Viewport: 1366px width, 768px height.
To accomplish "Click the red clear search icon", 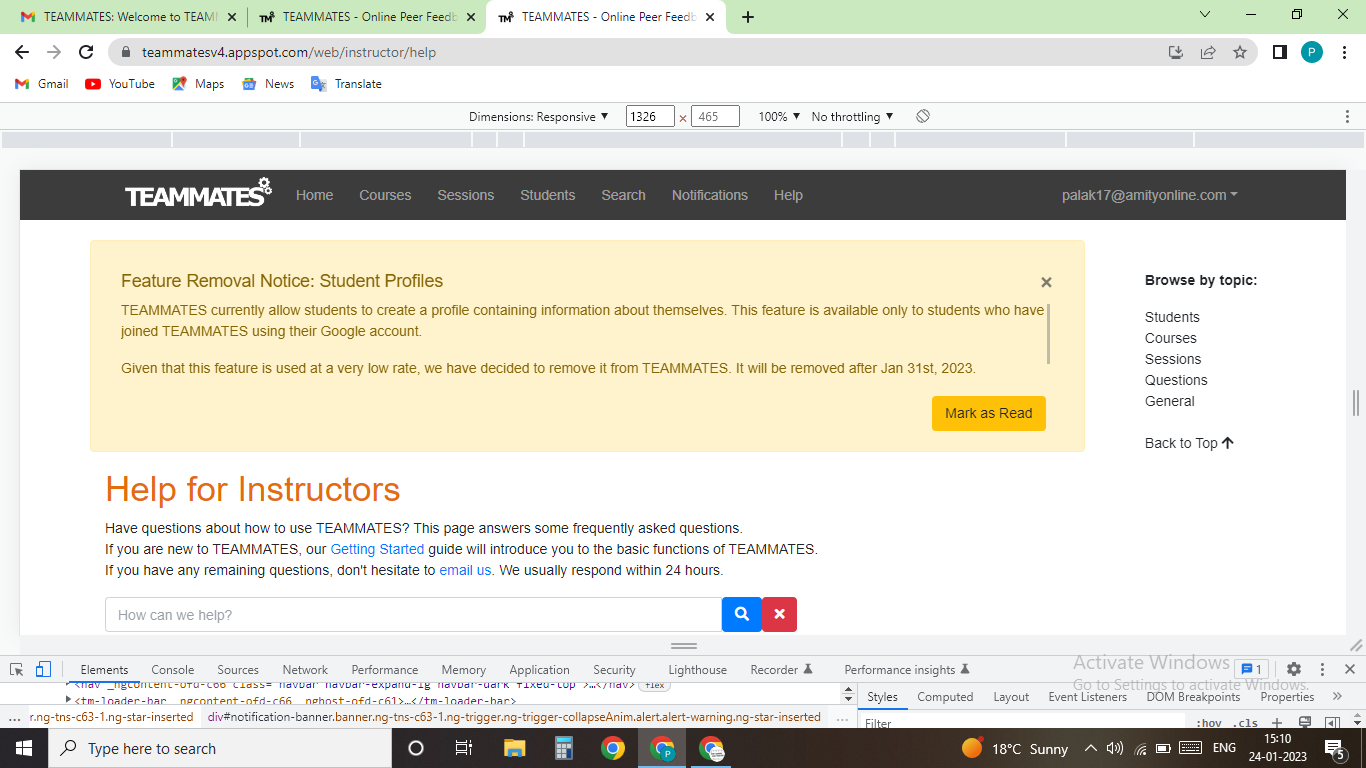I will [779, 614].
